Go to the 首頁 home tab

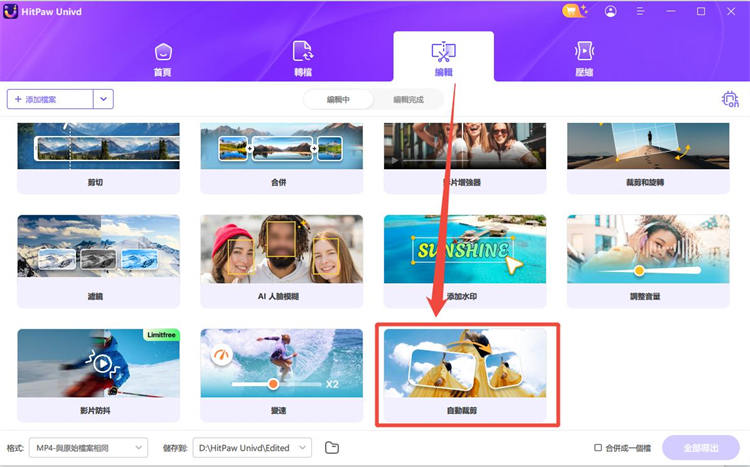pos(161,59)
